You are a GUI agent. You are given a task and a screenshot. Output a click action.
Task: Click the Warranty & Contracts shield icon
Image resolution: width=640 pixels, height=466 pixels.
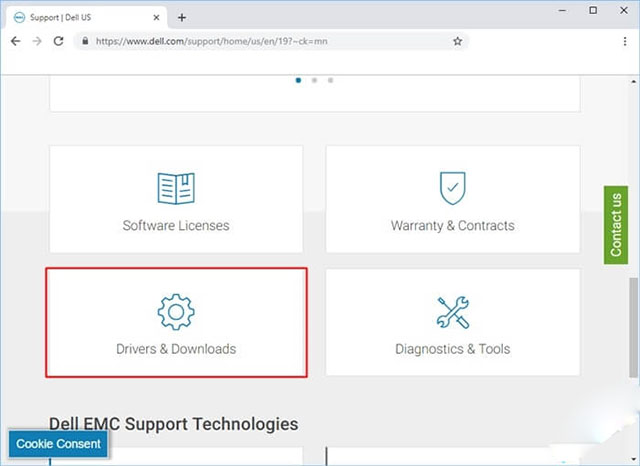coord(453,188)
